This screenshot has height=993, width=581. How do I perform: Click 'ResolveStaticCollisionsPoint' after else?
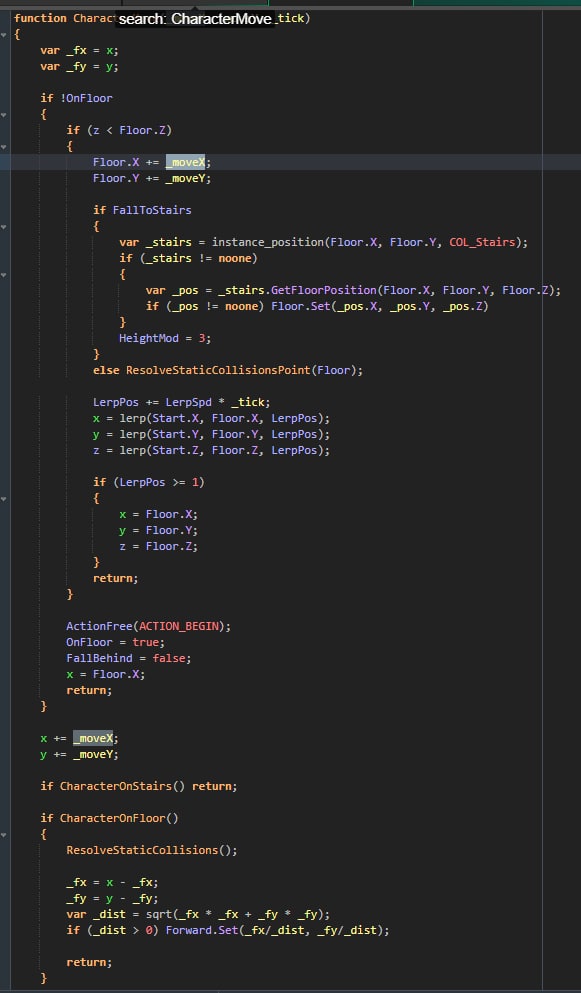(x=218, y=370)
